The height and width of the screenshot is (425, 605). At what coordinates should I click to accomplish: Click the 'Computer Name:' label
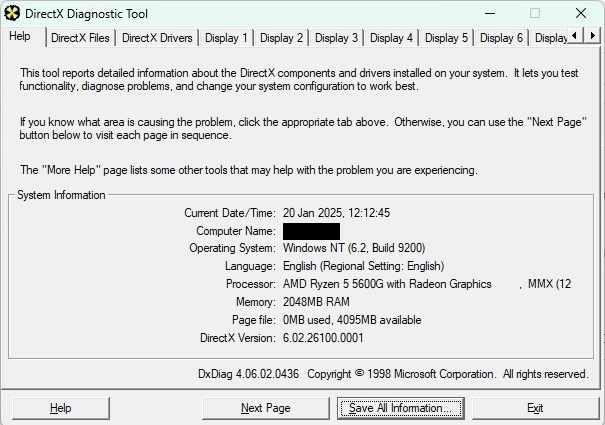(236, 231)
